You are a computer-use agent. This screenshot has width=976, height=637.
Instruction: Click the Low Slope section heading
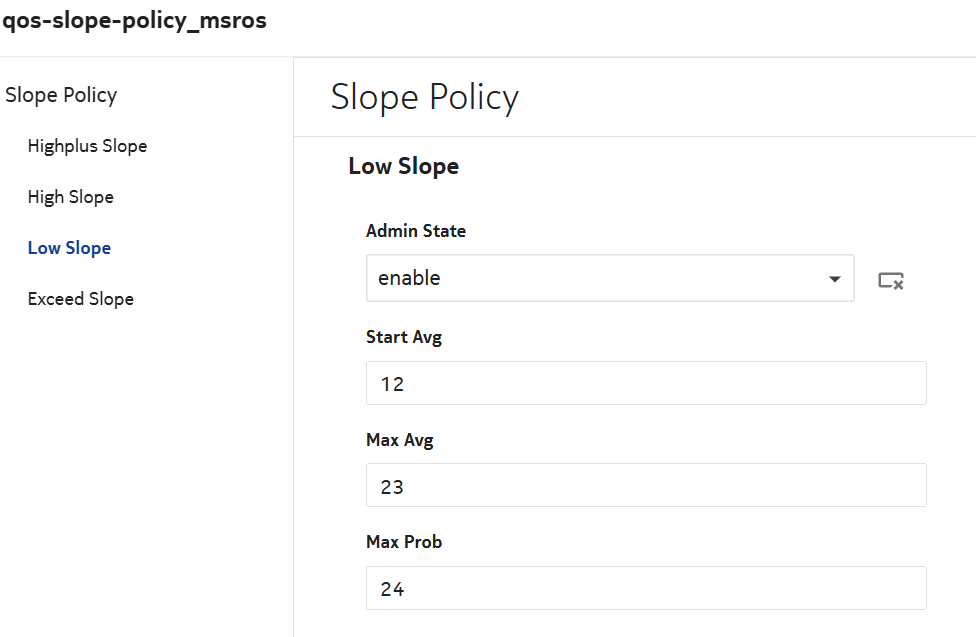[403, 166]
